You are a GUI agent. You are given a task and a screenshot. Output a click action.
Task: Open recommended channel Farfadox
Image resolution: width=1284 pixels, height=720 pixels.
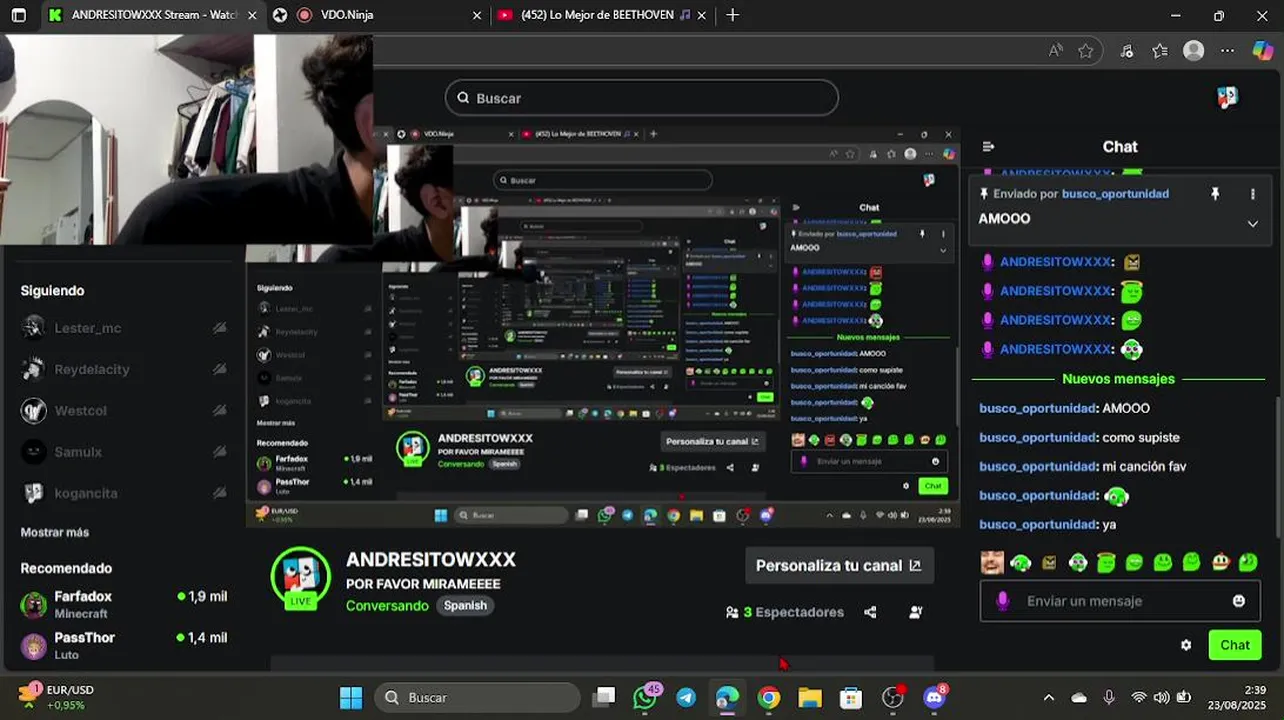(x=123, y=604)
